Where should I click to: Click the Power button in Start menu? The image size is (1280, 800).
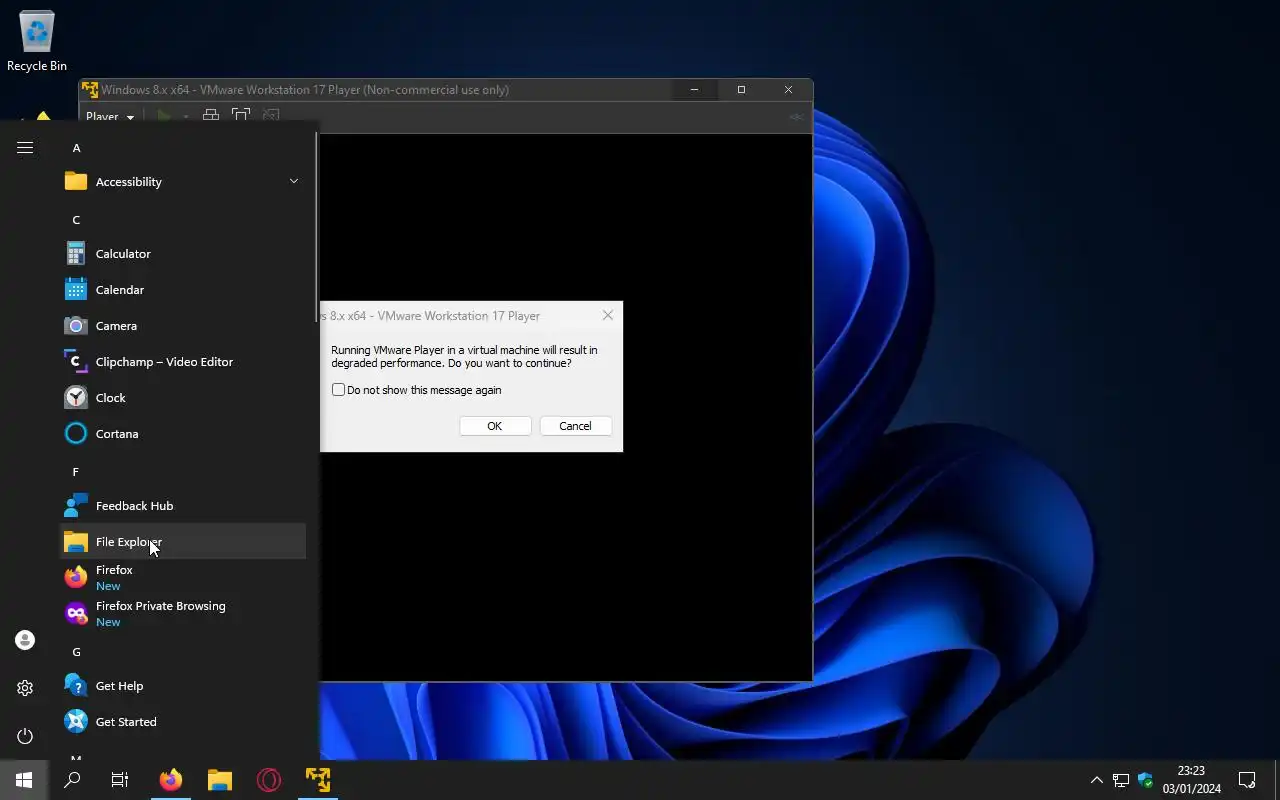(x=25, y=736)
